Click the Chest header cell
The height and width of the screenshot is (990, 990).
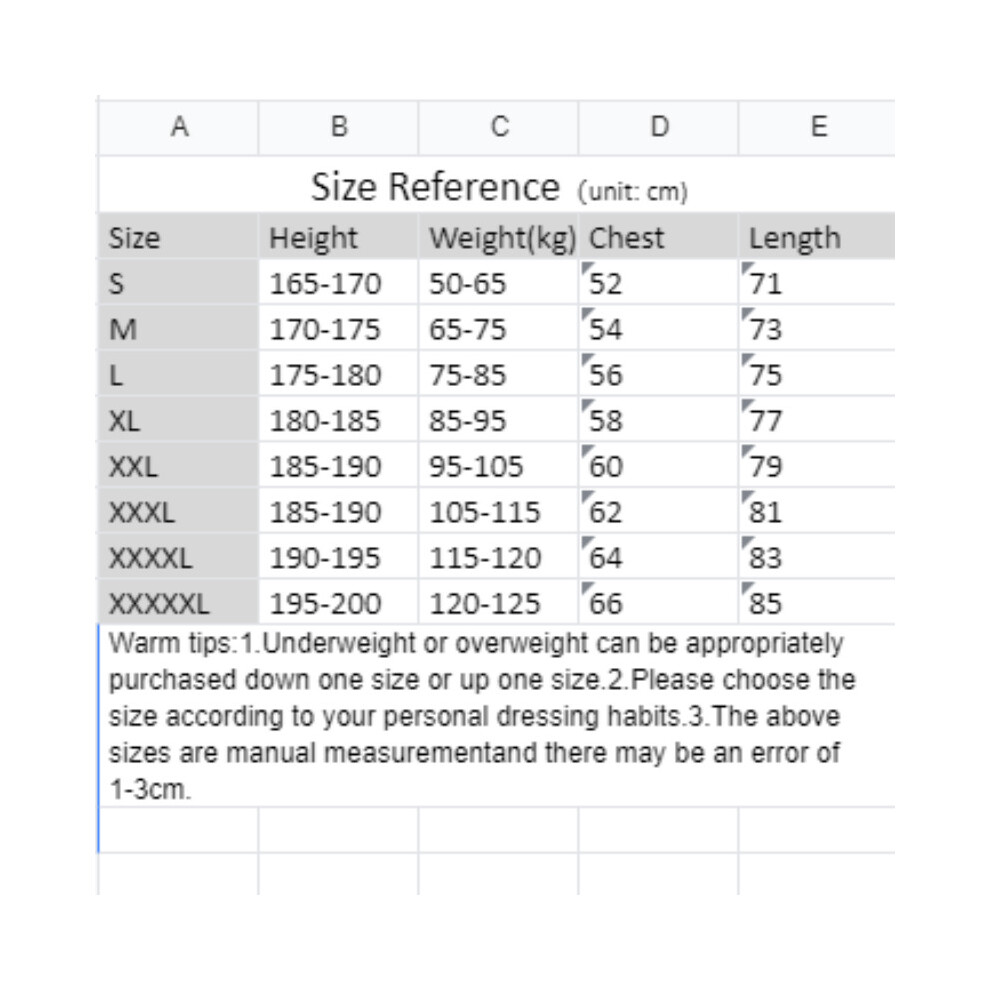tap(659, 238)
